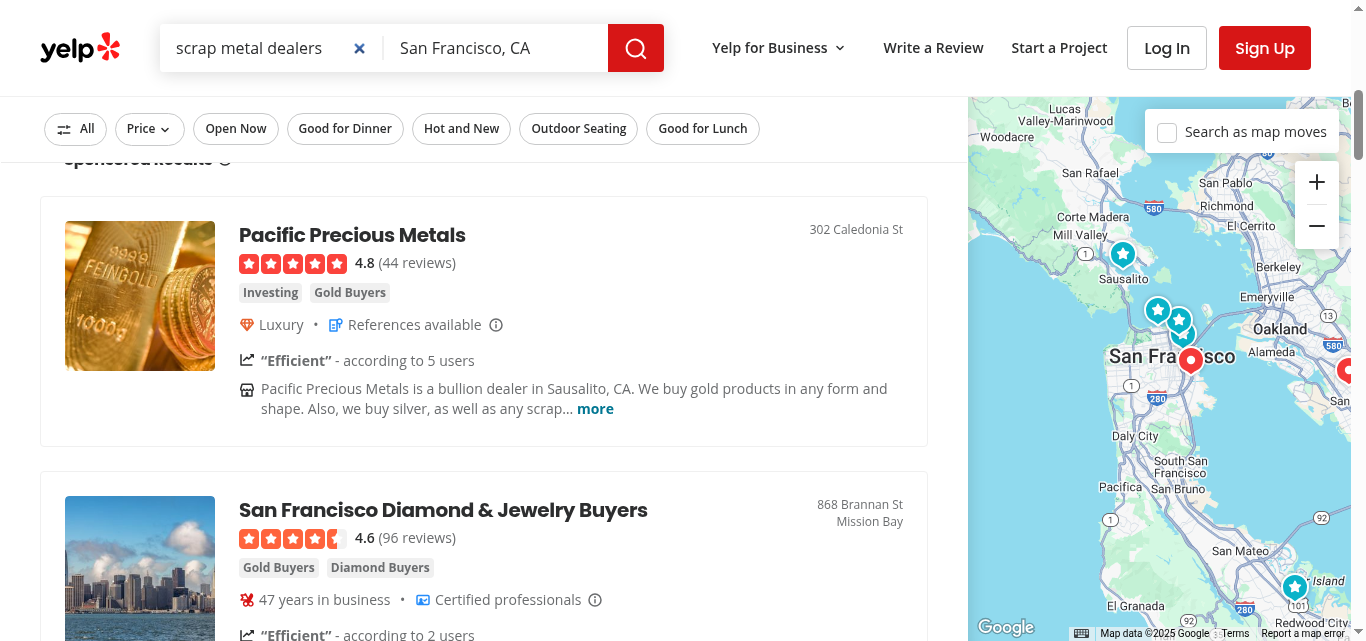This screenshot has width=1366, height=641.
Task: Click San Francisco Diamond & Jewelry Buyers star rating
Action: click(x=293, y=539)
